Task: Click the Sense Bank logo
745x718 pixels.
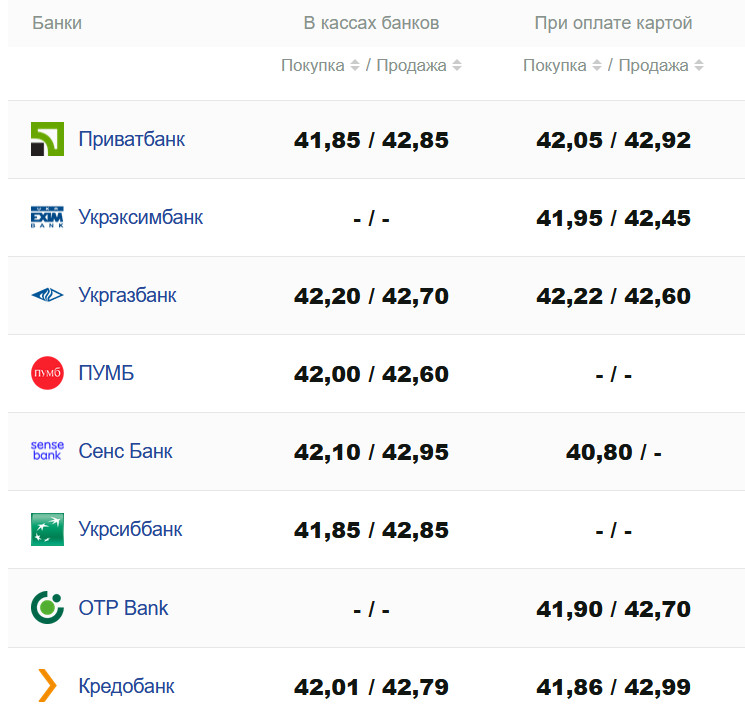Action: click(47, 451)
